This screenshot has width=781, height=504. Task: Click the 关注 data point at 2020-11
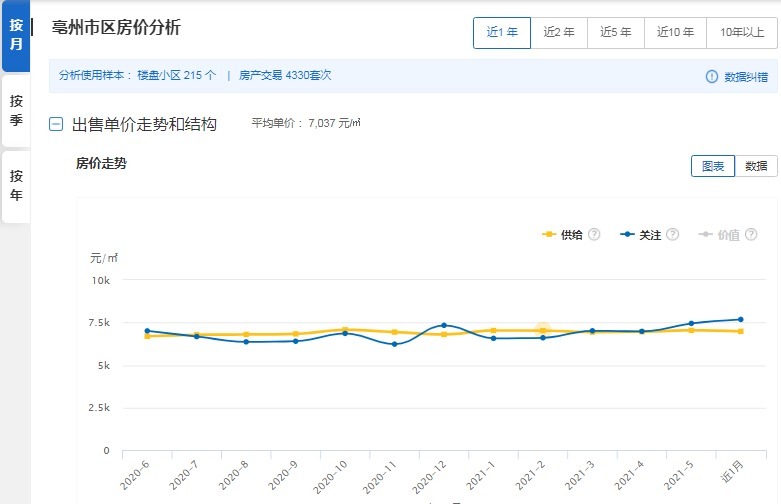[x=394, y=344]
